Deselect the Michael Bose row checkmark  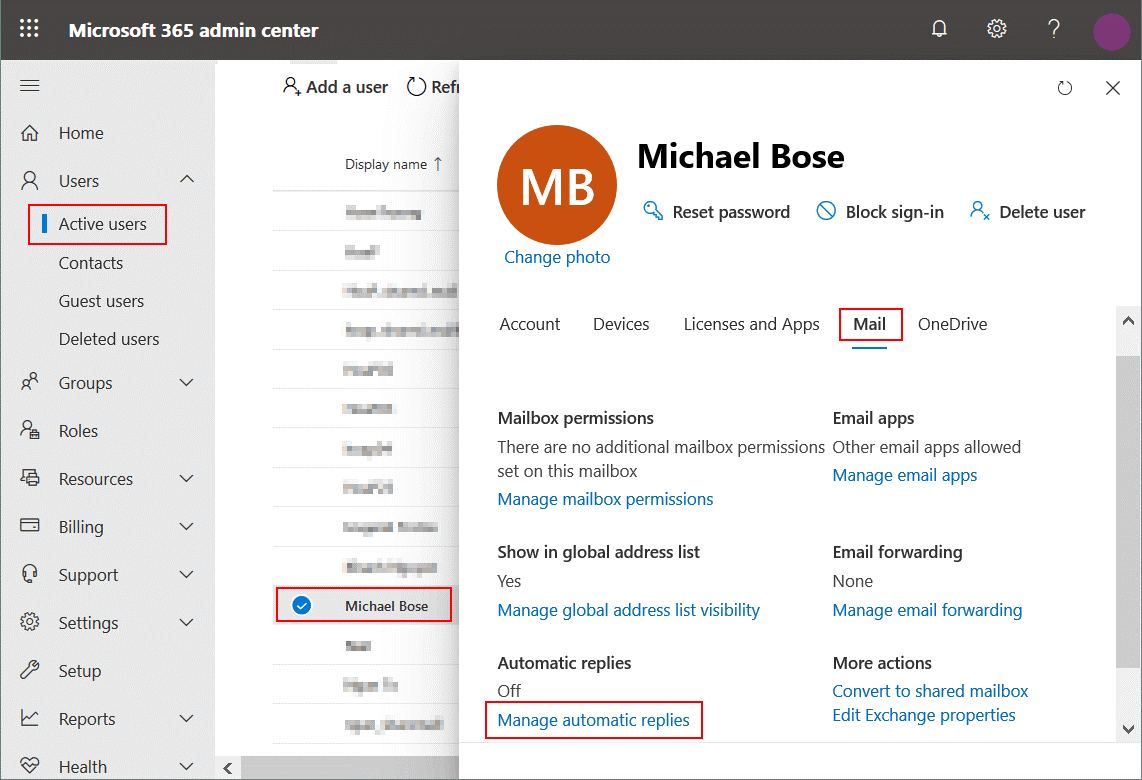302,605
